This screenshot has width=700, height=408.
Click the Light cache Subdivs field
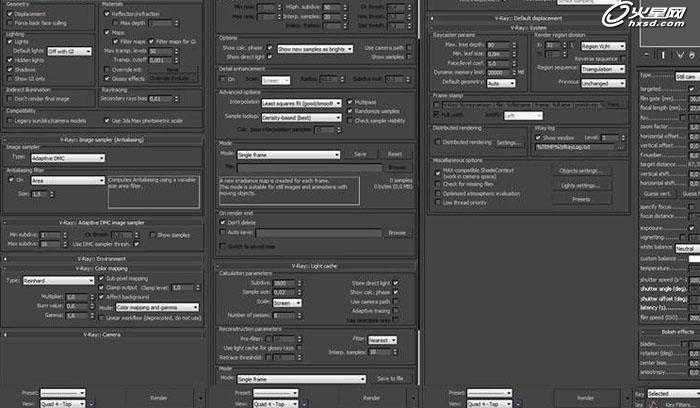283,283
